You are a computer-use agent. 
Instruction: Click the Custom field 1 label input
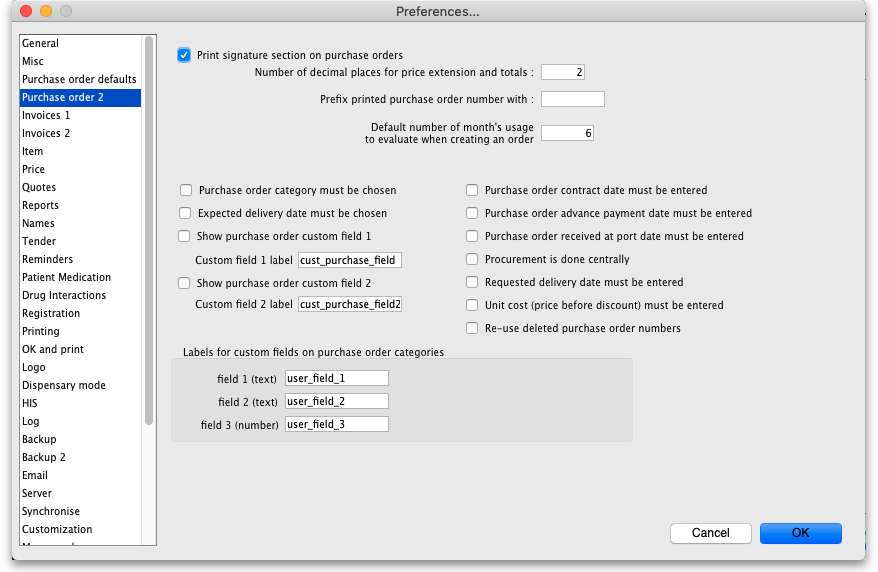tap(349, 260)
